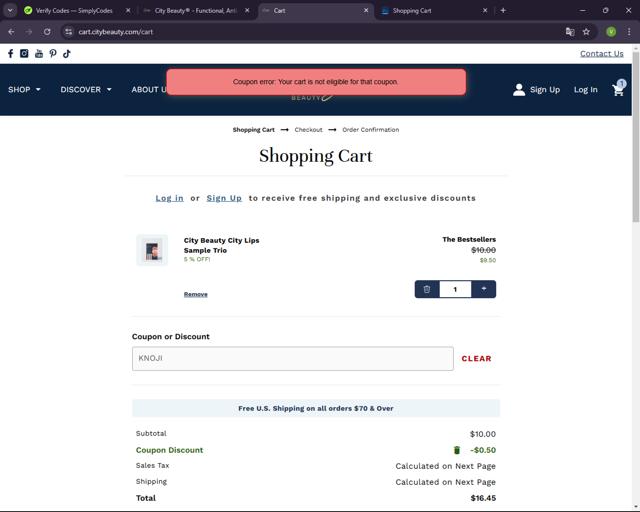The width and height of the screenshot is (640, 512).
Task: Click the Sign Up promo link
Action: pyautogui.click(x=224, y=198)
